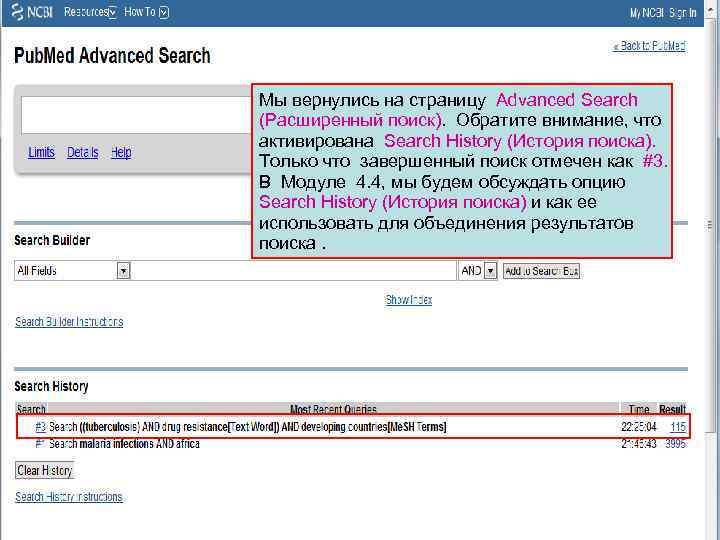
Task: Click the Search History heading
Action: (x=51, y=387)
